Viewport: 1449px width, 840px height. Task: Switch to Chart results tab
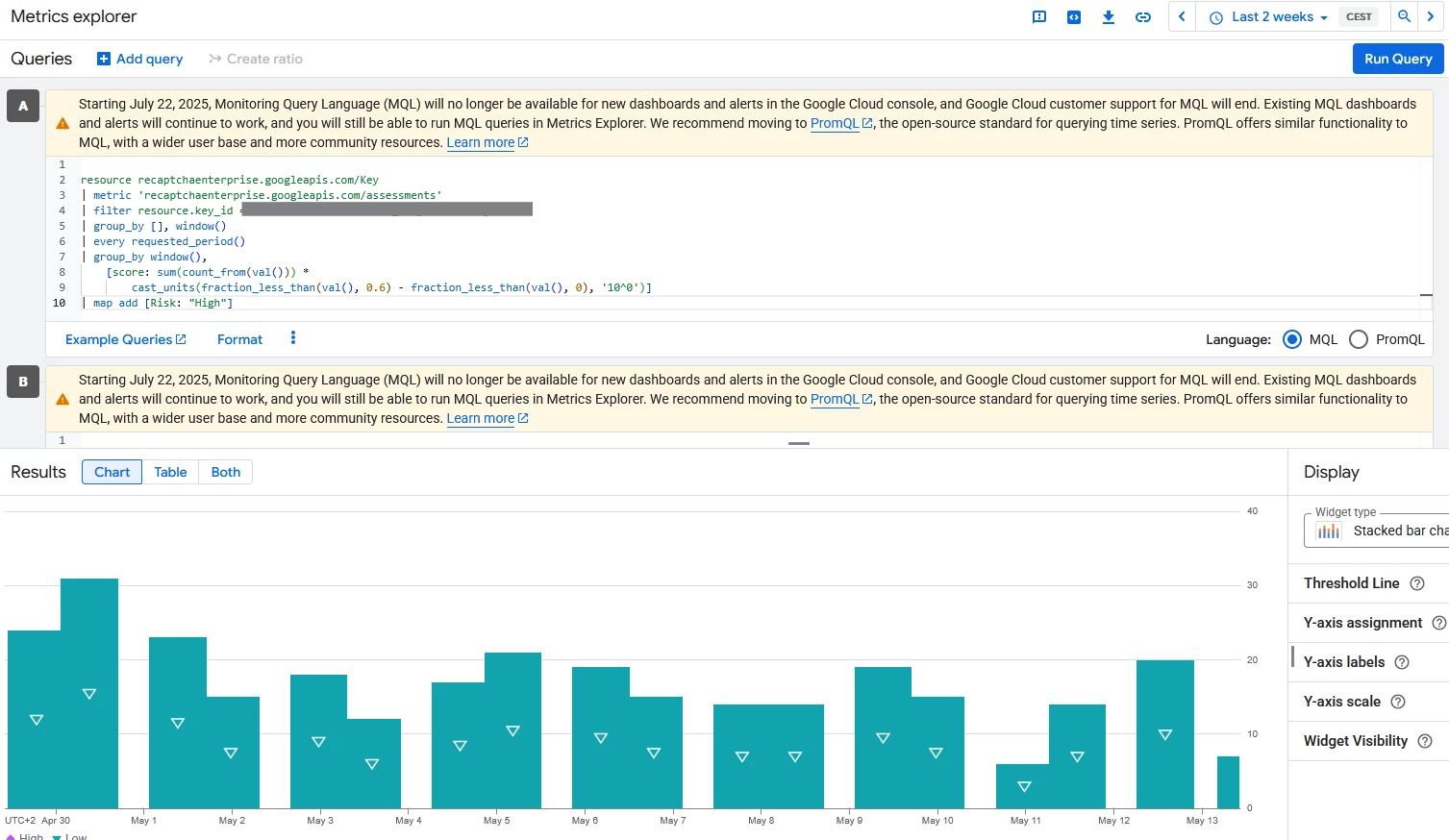pyautogui.click(x=112, y=472)
